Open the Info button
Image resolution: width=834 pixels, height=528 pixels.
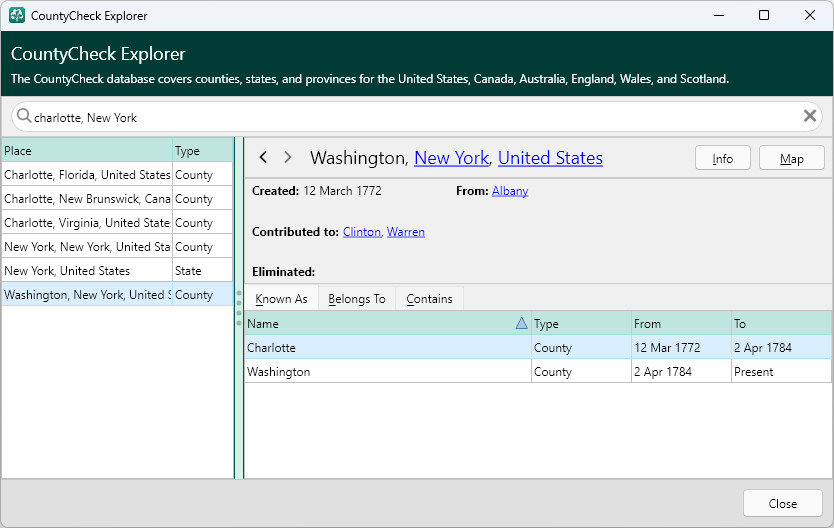click(x=722, y=158)
